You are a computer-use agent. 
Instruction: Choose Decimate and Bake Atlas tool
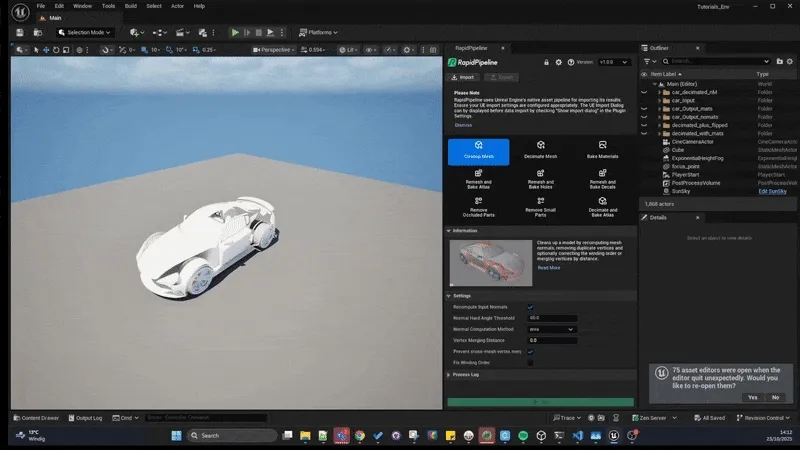[602, 208]
